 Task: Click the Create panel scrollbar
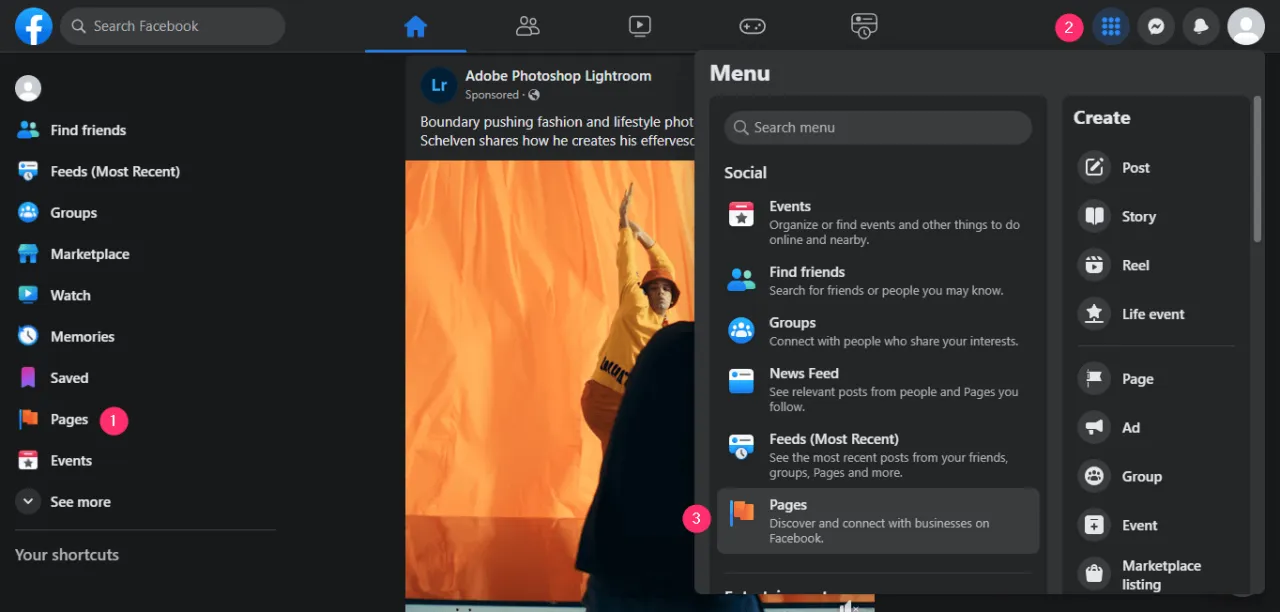1257,170
